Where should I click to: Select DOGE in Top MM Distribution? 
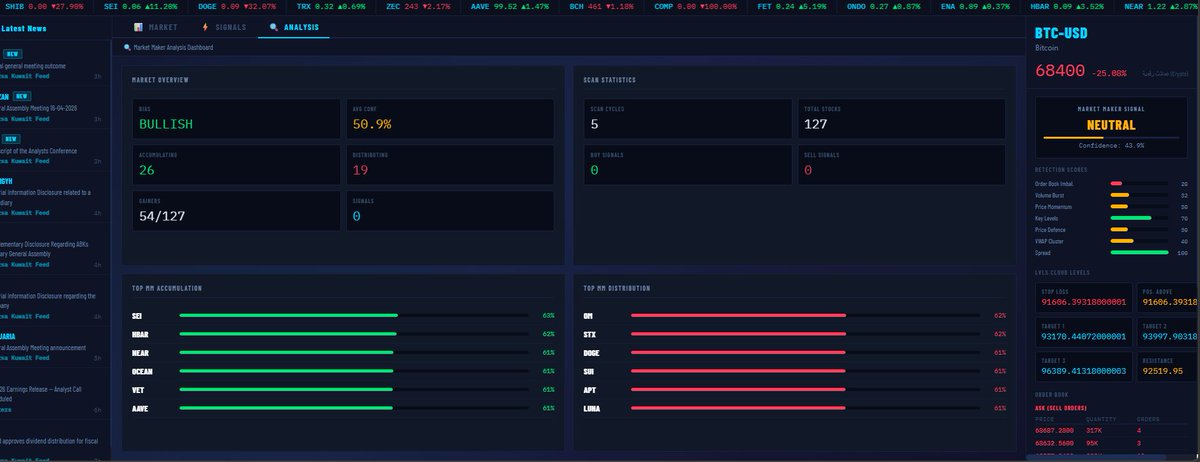click(795, 353)
